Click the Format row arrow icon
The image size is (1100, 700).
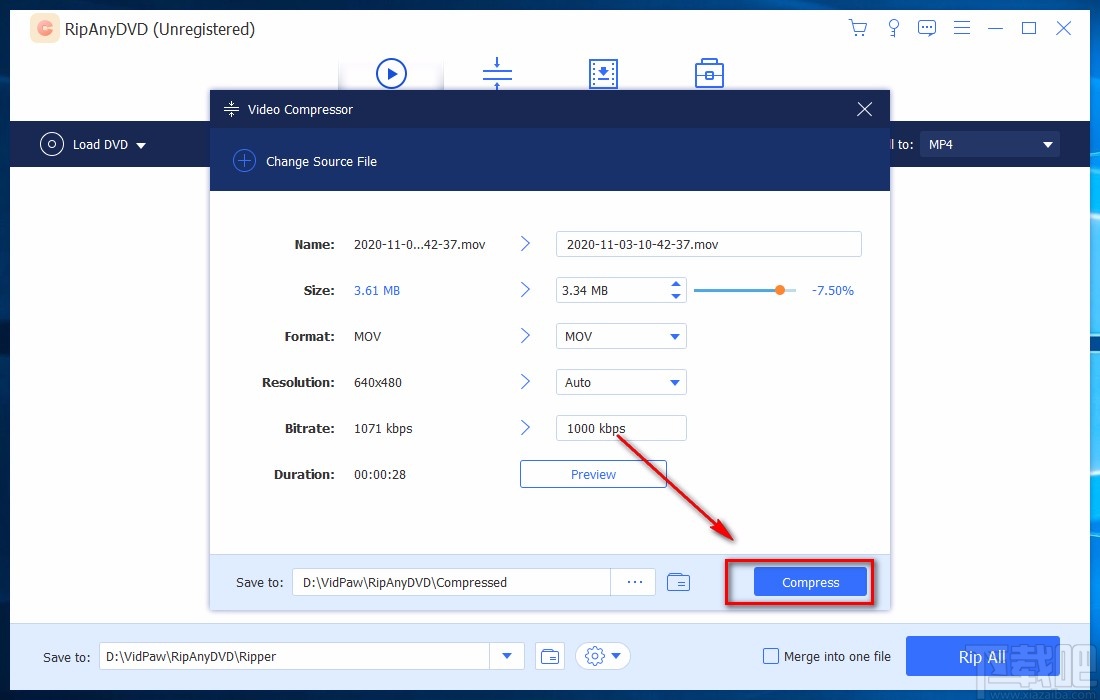click(x=525, y=335)
